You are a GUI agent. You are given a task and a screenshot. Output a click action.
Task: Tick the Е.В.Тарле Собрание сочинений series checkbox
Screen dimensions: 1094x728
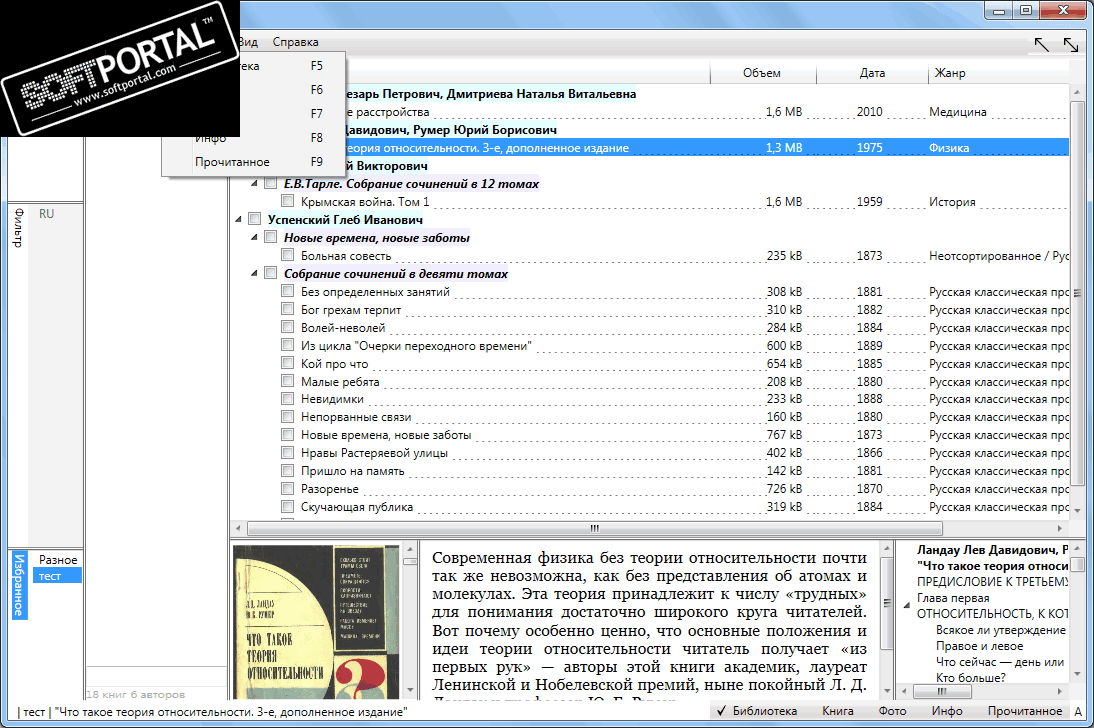click(271, 183)
